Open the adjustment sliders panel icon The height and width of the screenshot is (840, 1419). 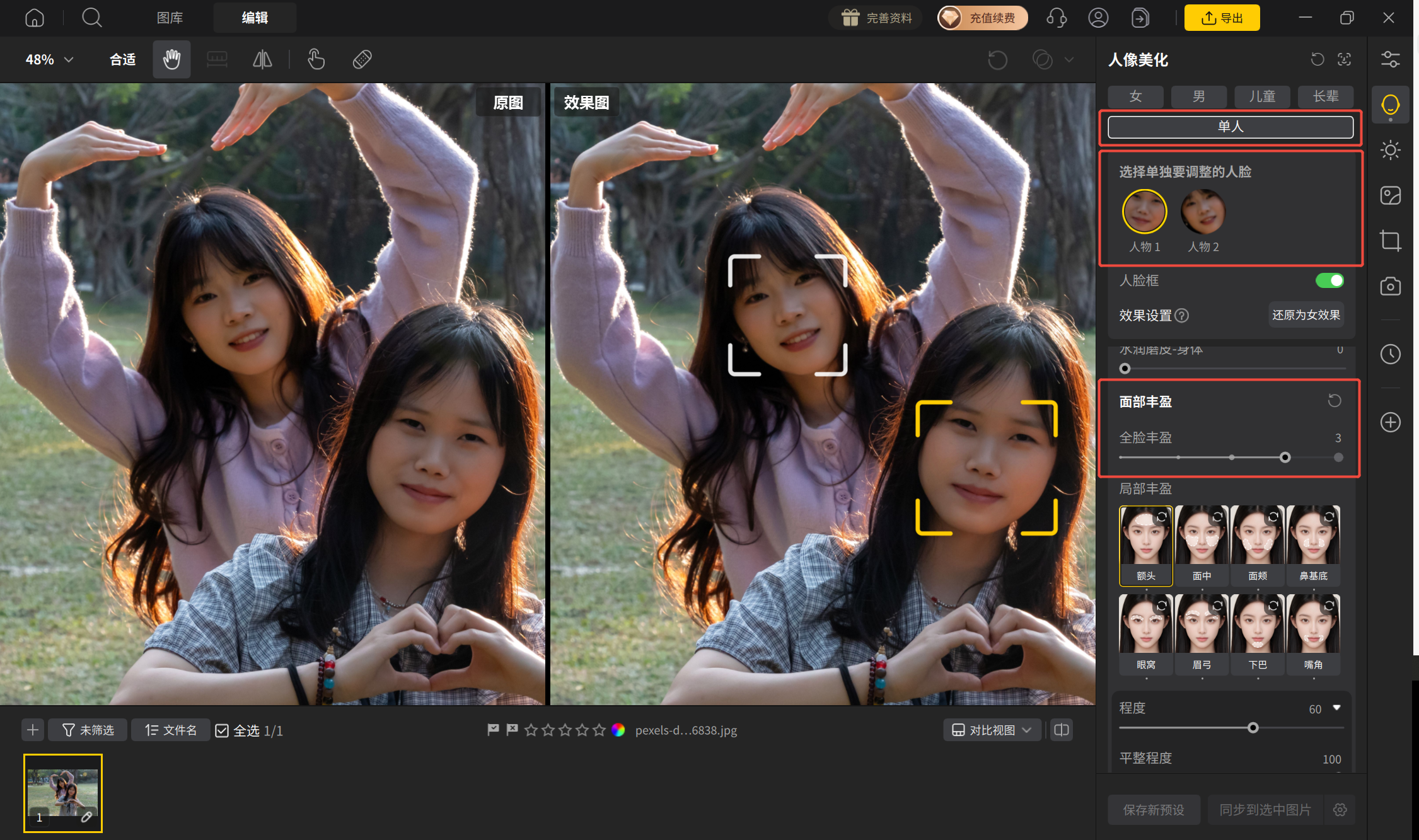[1390, 59]
